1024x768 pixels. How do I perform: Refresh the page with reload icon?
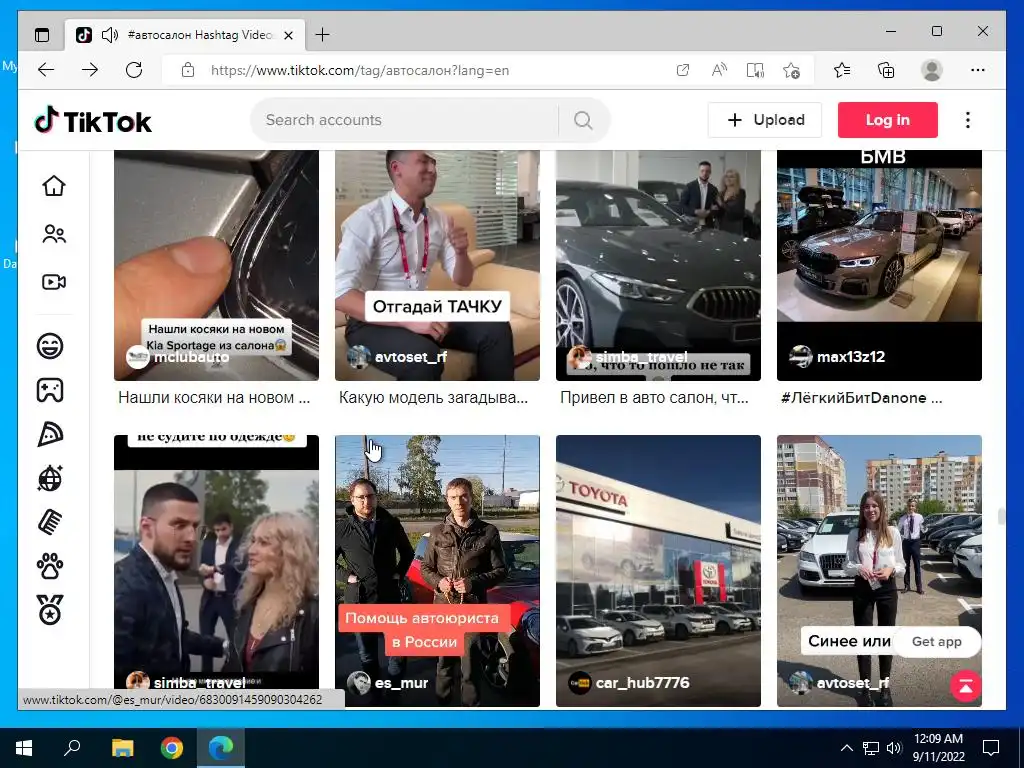coord(134,70)
